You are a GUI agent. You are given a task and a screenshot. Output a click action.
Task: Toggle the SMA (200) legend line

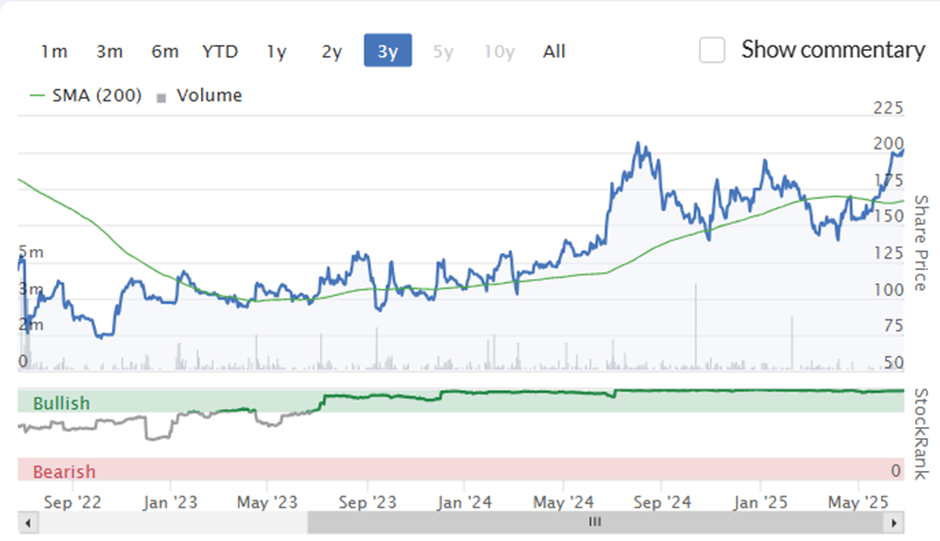(86, 95)
